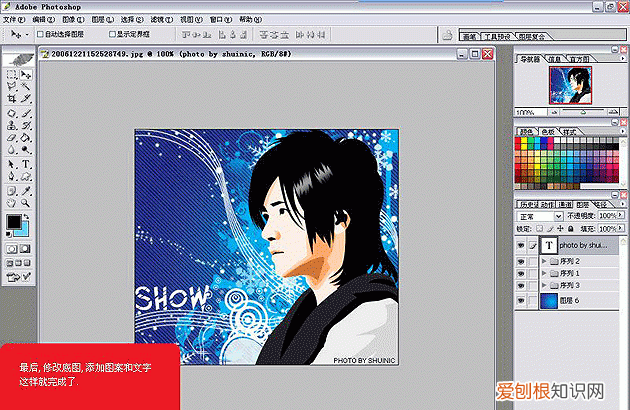Select the Rectangular Marquee tool
This screenshot has width=630, height=410.
[x=11, y=74]
